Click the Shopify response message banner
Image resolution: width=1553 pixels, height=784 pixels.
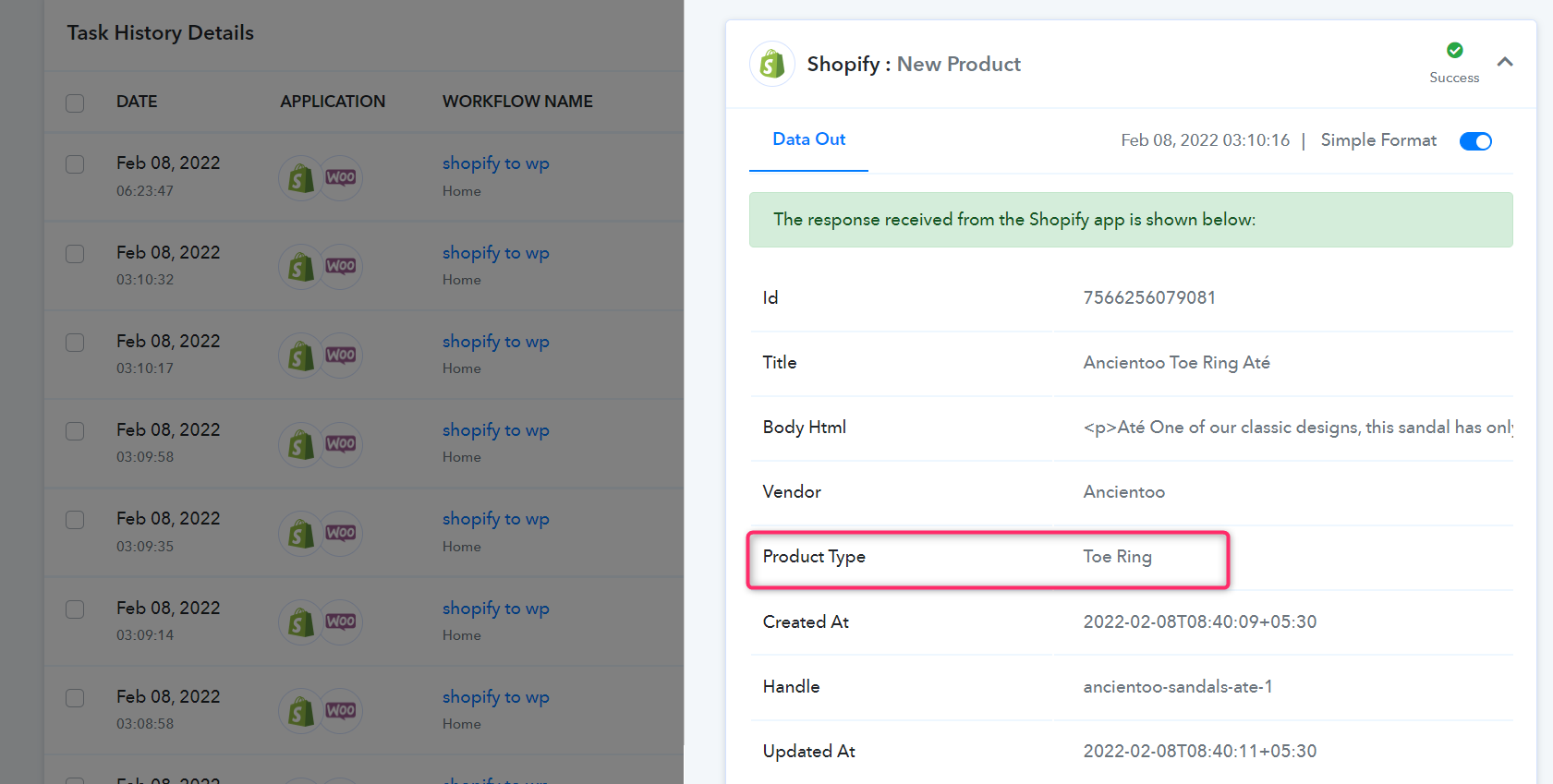[1131, 220]
